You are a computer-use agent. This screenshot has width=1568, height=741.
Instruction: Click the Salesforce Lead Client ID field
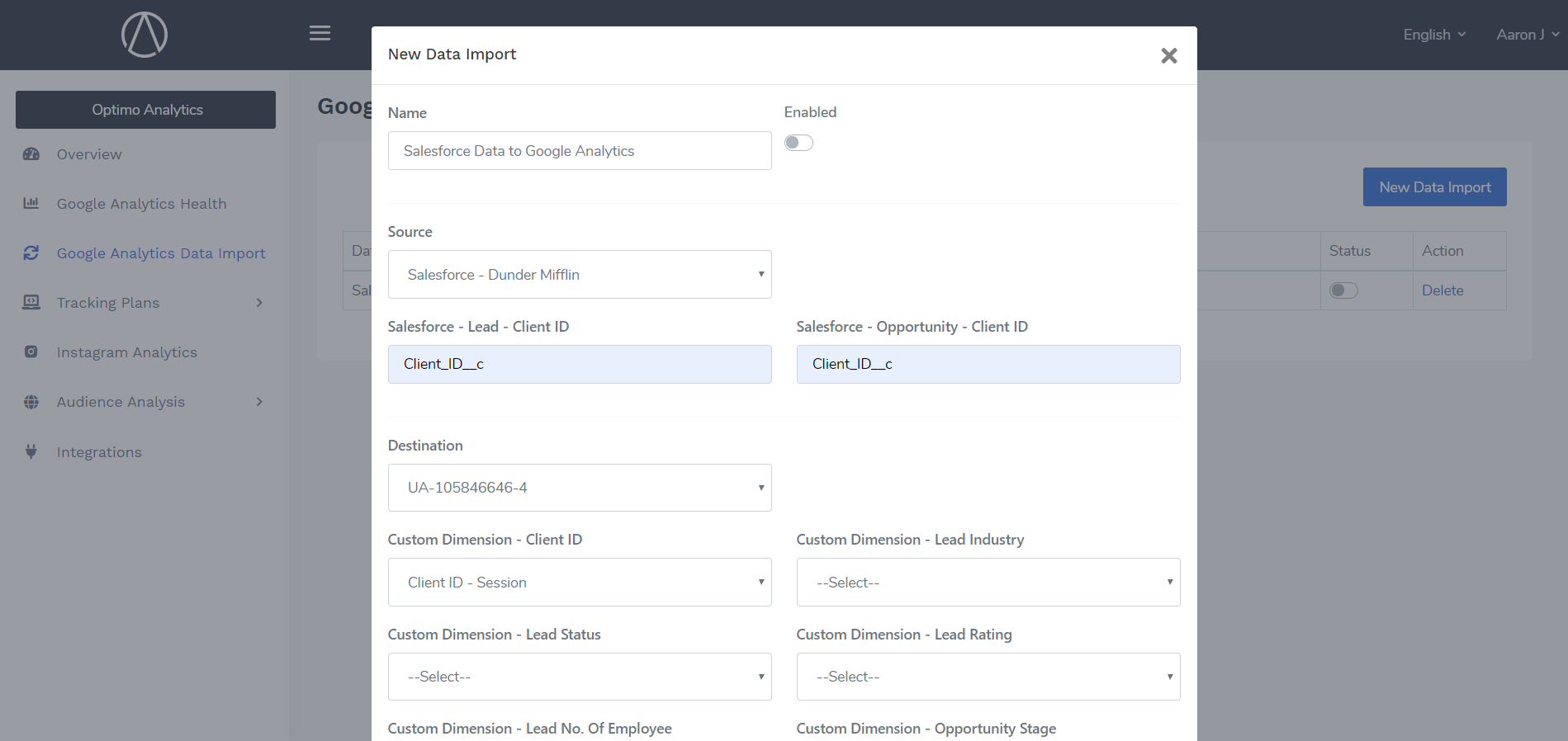580,364
